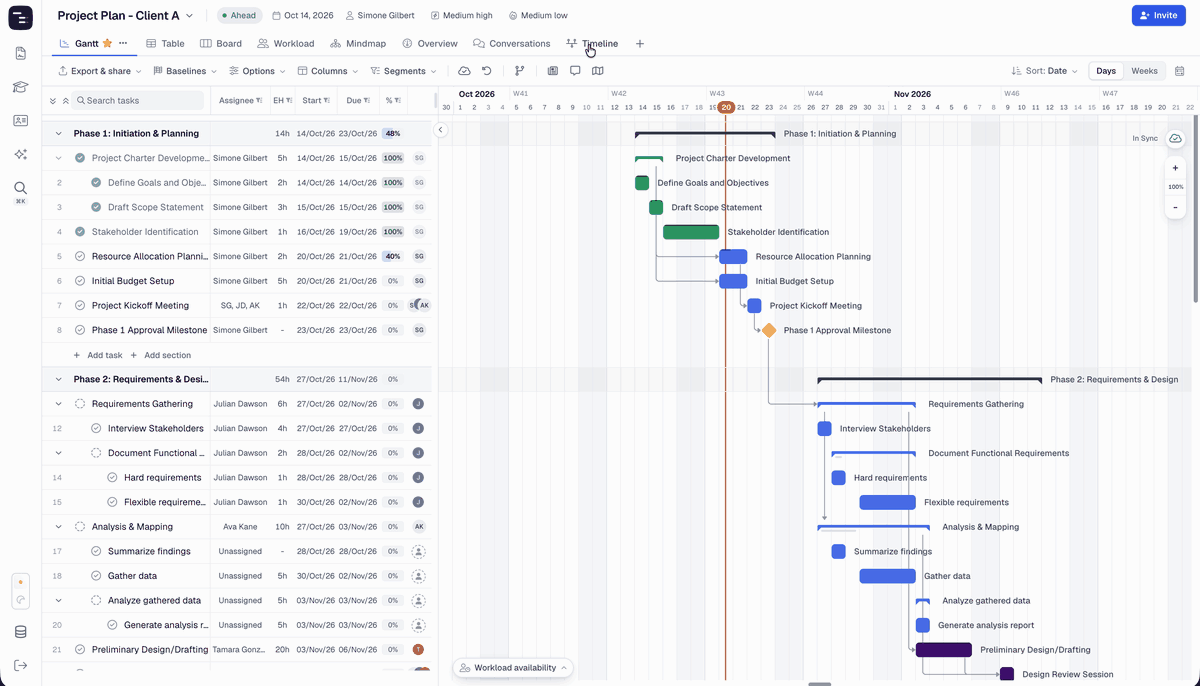Image resolution: width=1200 pixels, height=686 pixels.
Task: Mark Project Kickoff Meeting as complete
Action: (x=80, y=305)
